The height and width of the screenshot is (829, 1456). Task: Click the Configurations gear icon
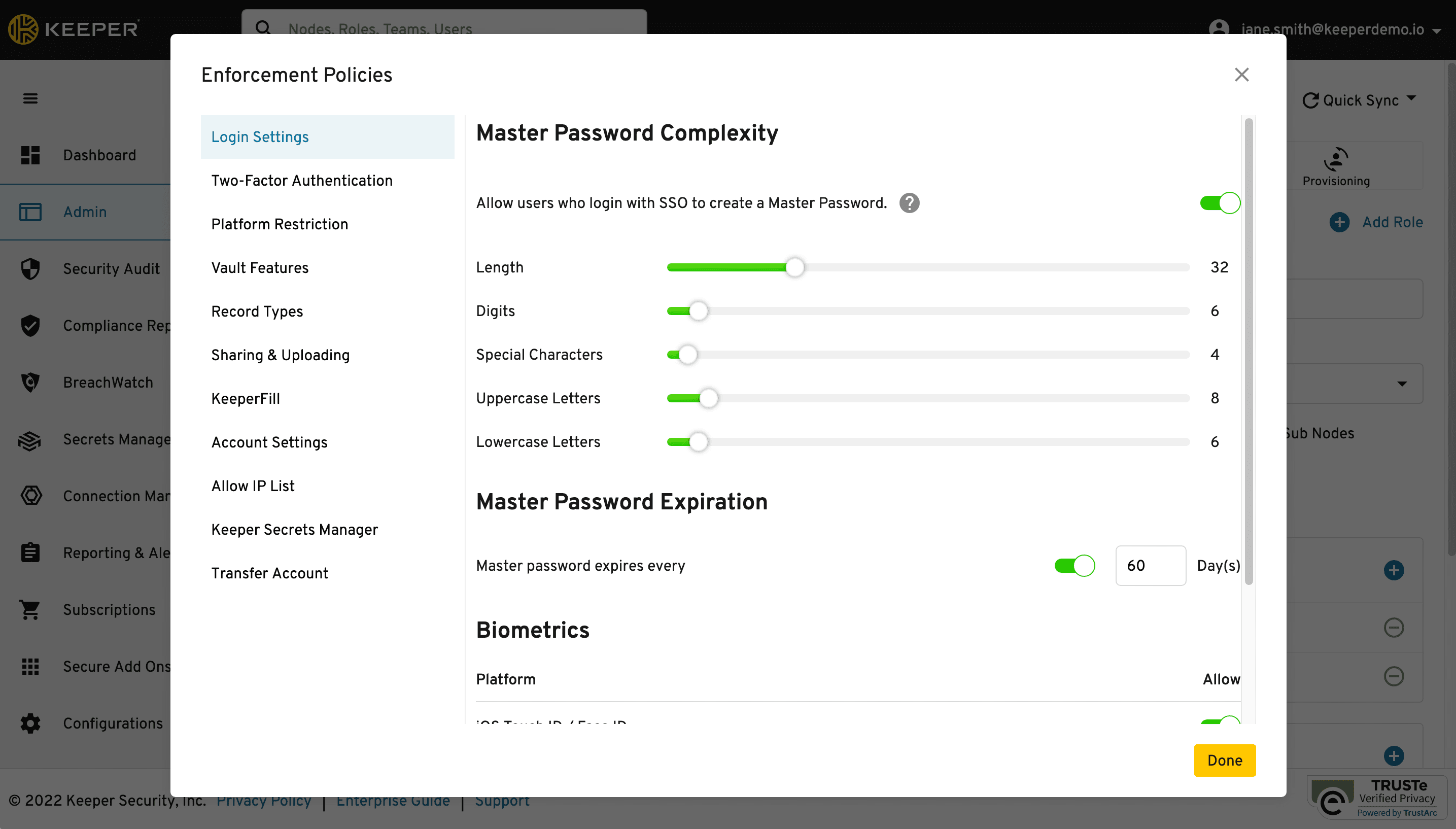click(30, 723)
